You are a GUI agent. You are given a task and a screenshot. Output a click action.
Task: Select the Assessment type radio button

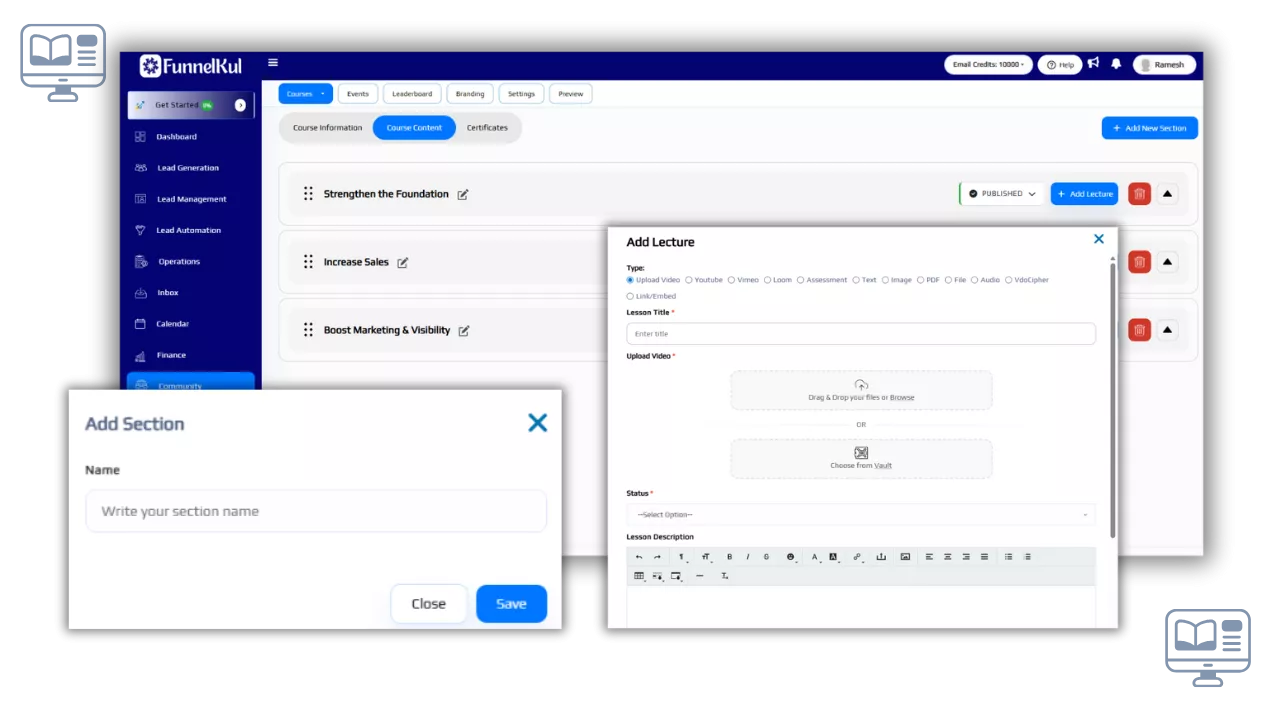[x=801, y=280]
